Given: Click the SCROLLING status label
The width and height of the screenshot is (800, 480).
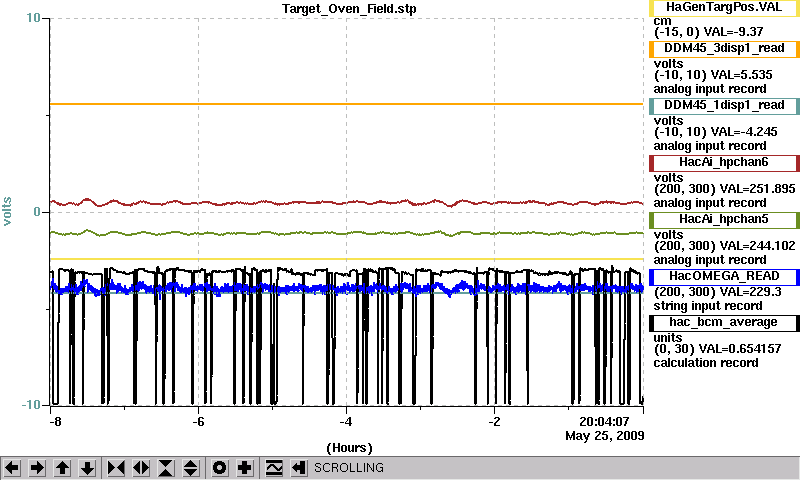Looking at the screenshot, I should click(348, 468).
